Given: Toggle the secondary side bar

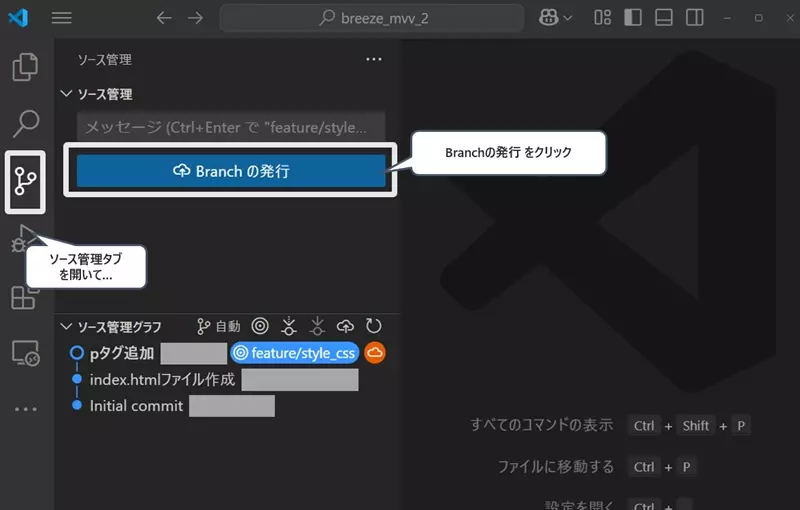Looking at the screenshot, I should point(694,18).
